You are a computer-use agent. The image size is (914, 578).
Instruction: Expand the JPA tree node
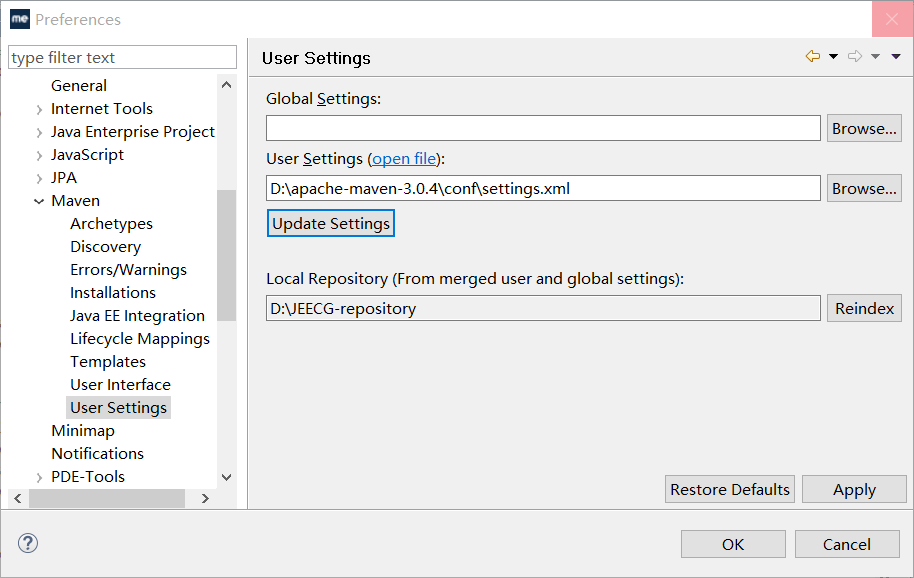pyautogui.click(x=39, y=179)
